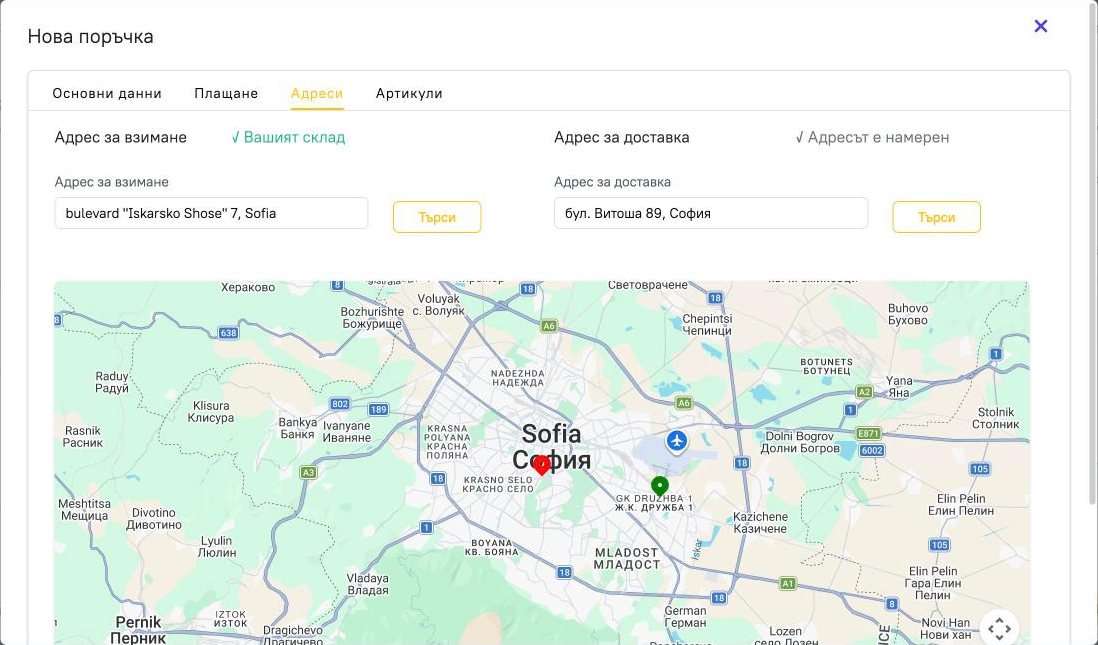Image resolution: width=1098 pixels, height=645 pixels.
Task: Click the E871 road shield on map
Action: (x=868, y=433)
